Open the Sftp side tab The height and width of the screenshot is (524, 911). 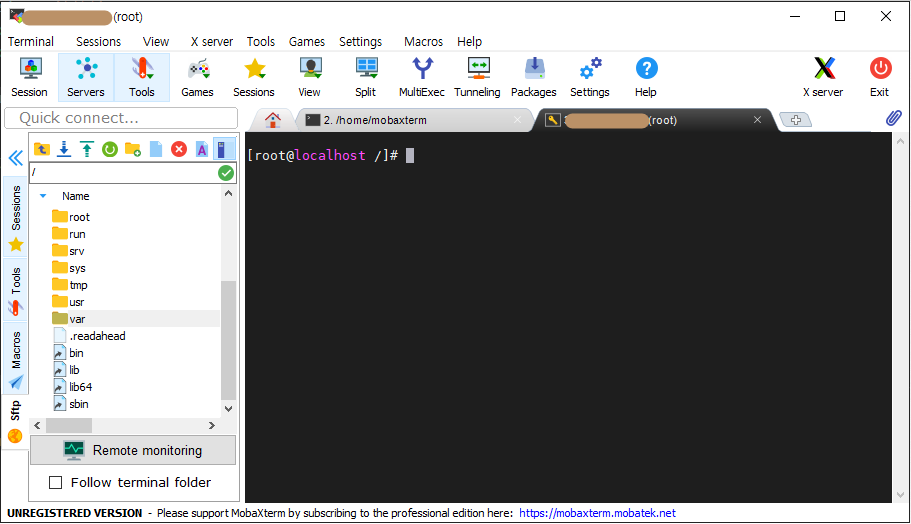coord(16,421)
